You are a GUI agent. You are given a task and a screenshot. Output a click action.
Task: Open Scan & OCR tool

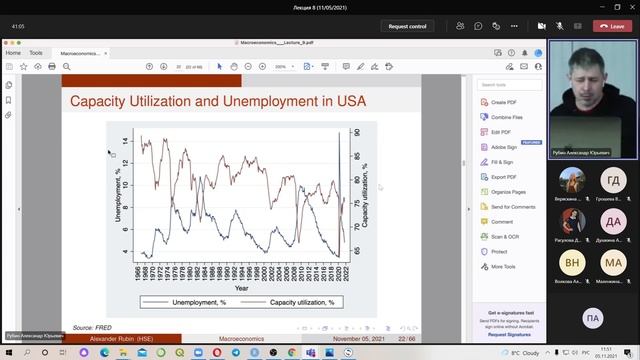pyautogui.click(x=500, y=237)
